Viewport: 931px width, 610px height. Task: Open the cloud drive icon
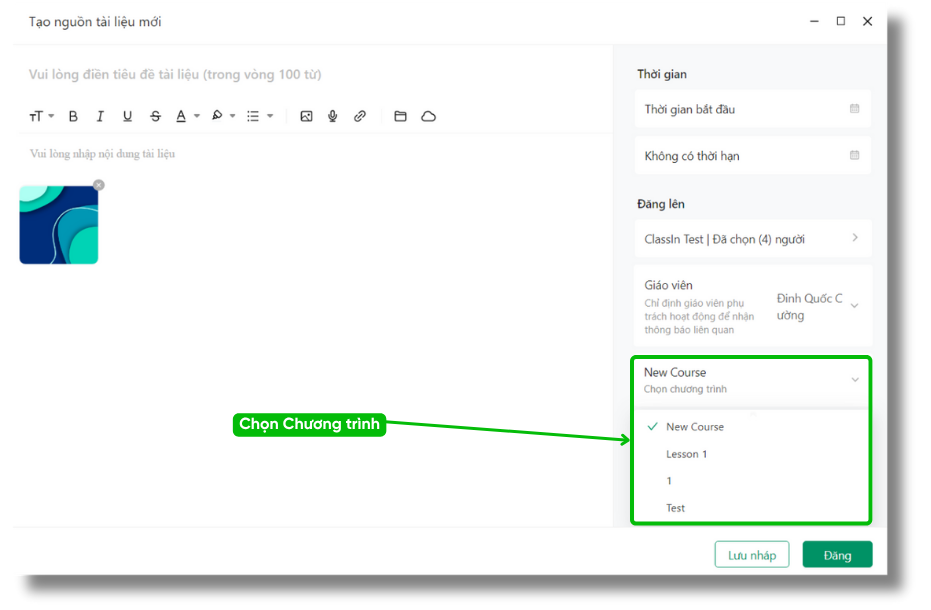tap(428, 116)
